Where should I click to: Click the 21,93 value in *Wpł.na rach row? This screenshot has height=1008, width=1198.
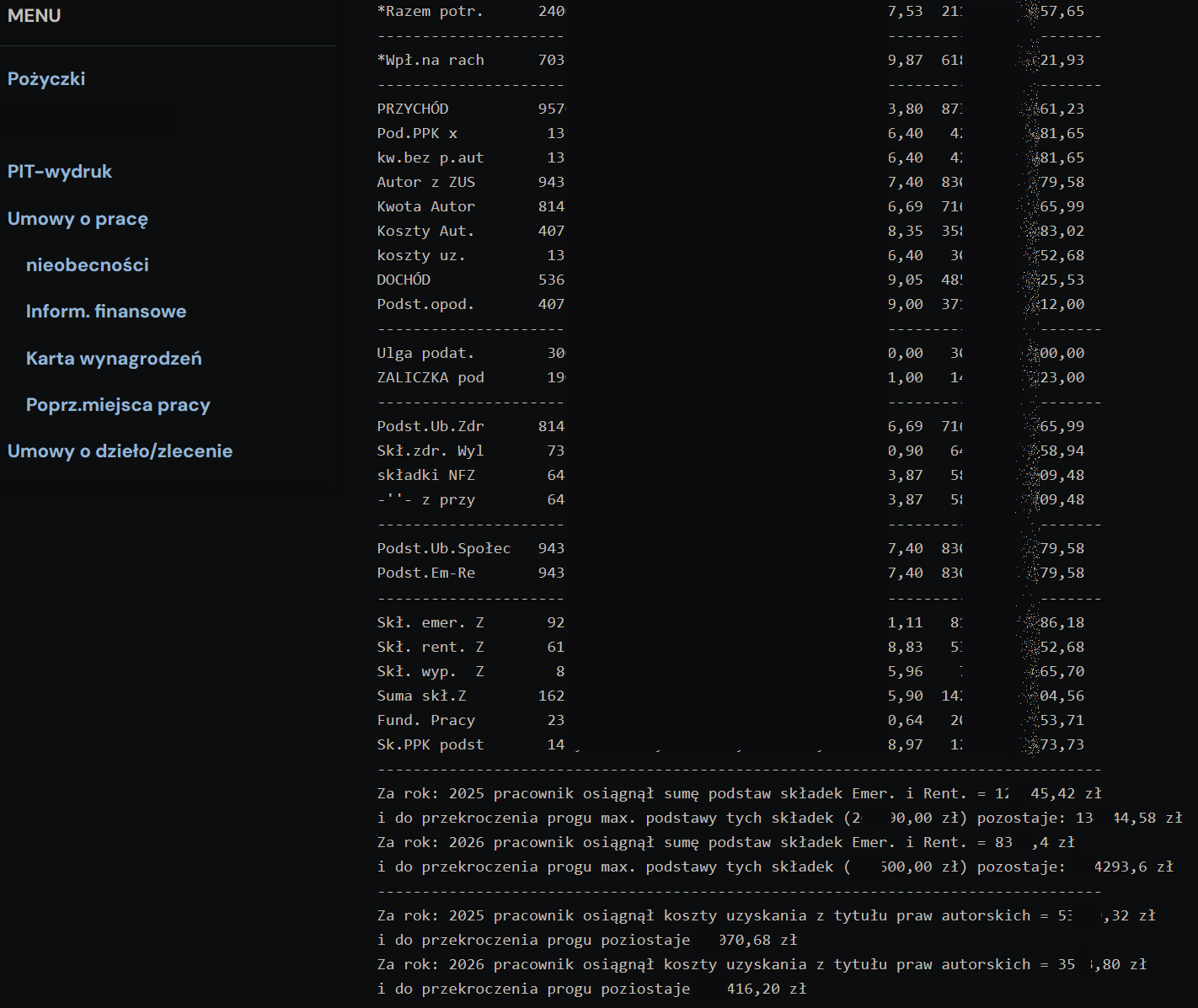1062,60
